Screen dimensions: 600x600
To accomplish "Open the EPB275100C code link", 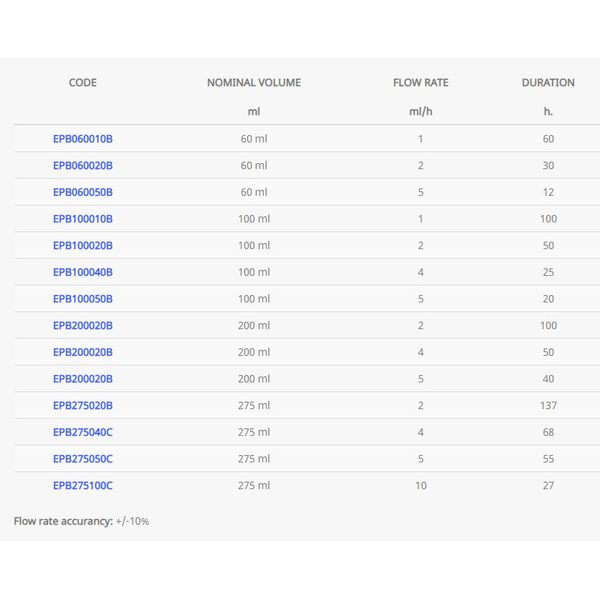I will coord(83,486).
